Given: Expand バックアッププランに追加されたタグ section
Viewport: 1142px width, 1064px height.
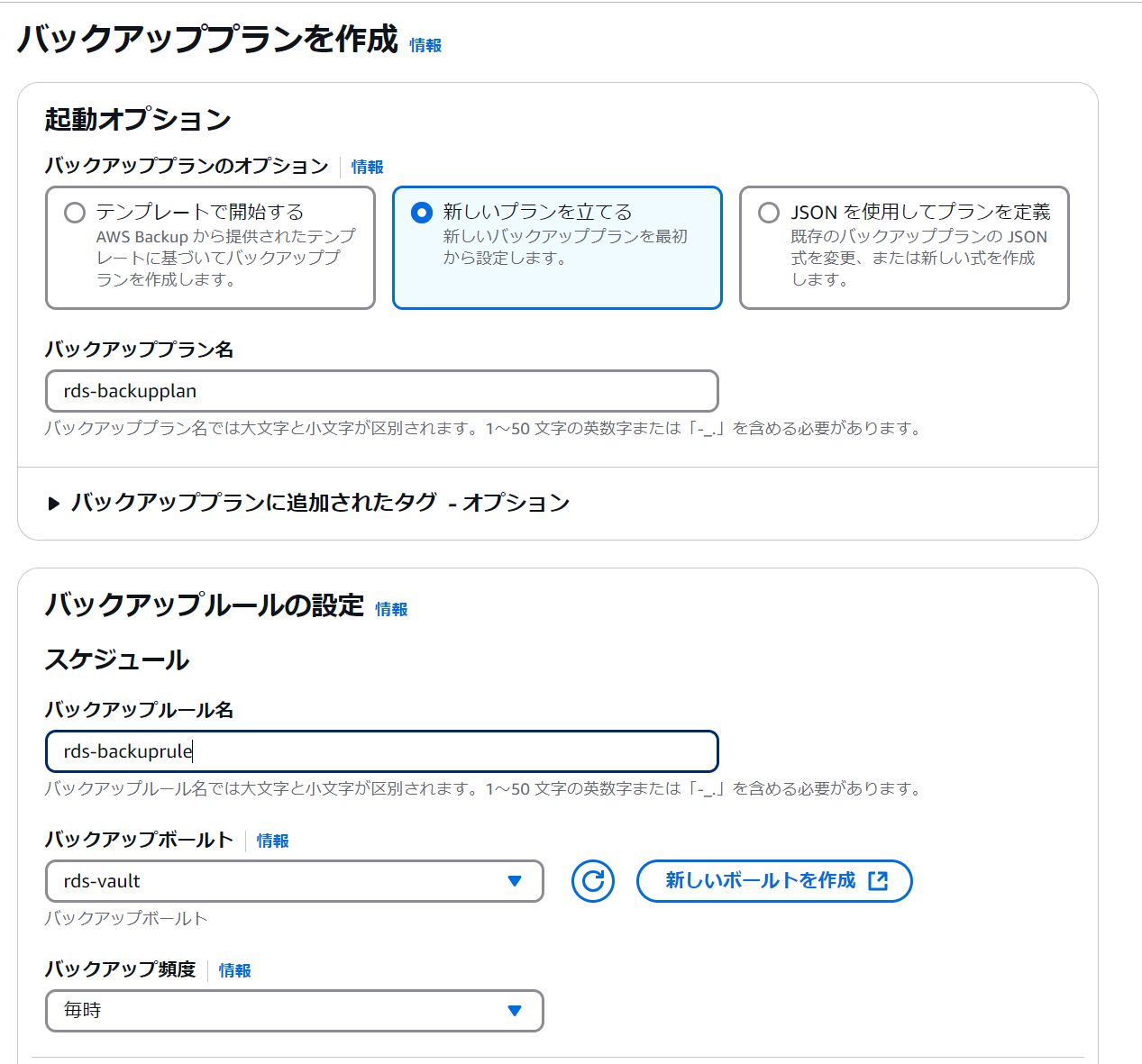Looking at the screenshot, I should (309, 503).
